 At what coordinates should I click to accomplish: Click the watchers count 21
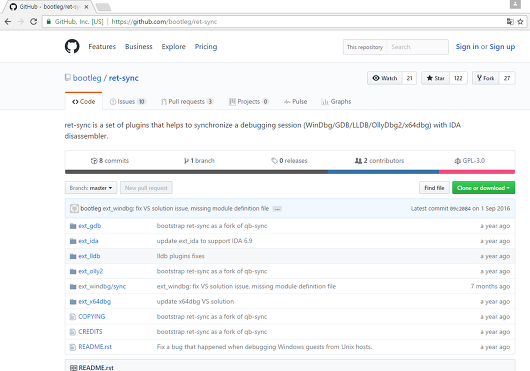pos(409,78)
